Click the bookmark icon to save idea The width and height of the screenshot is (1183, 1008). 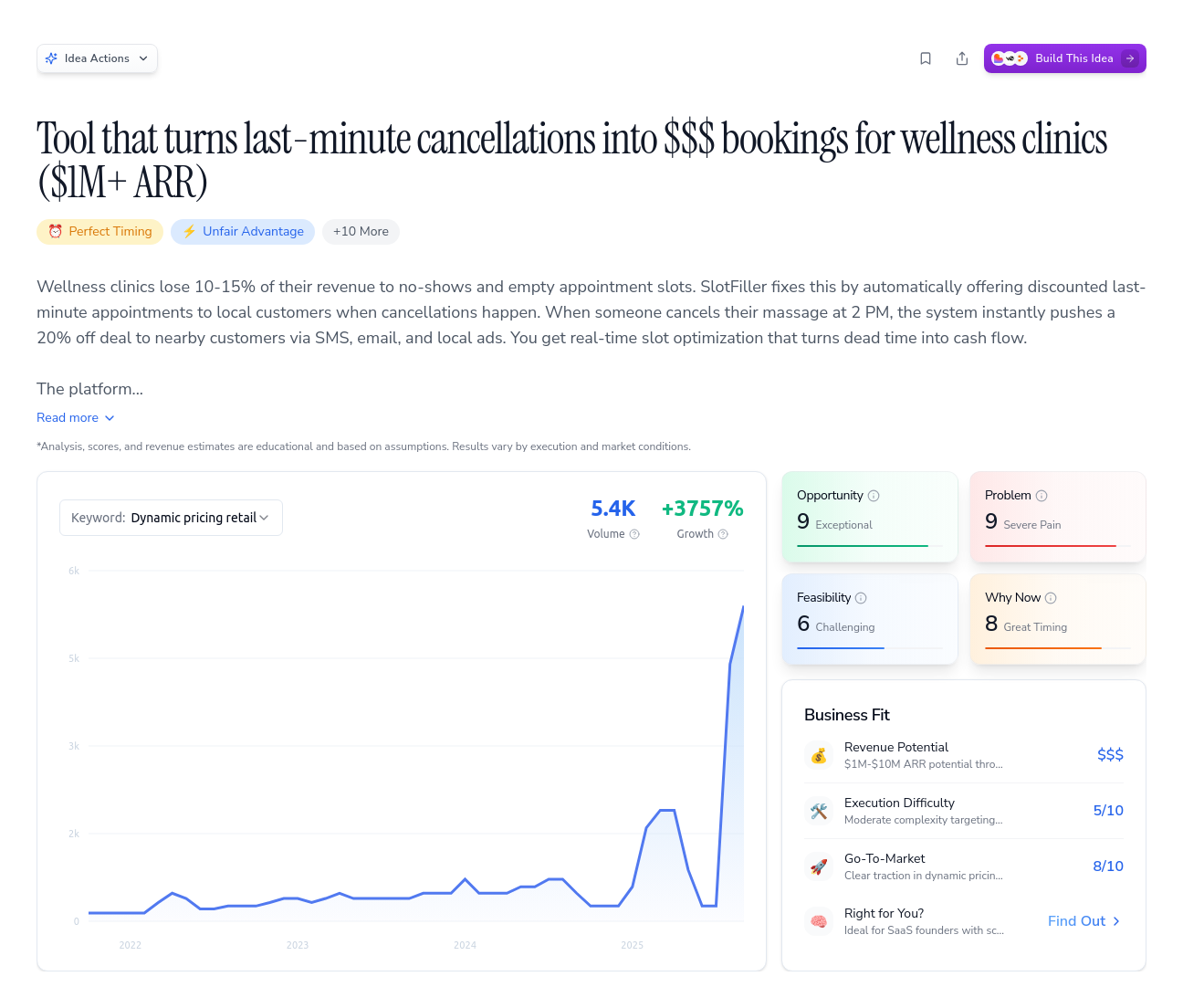pyautogui.click(x=926, y=58)
